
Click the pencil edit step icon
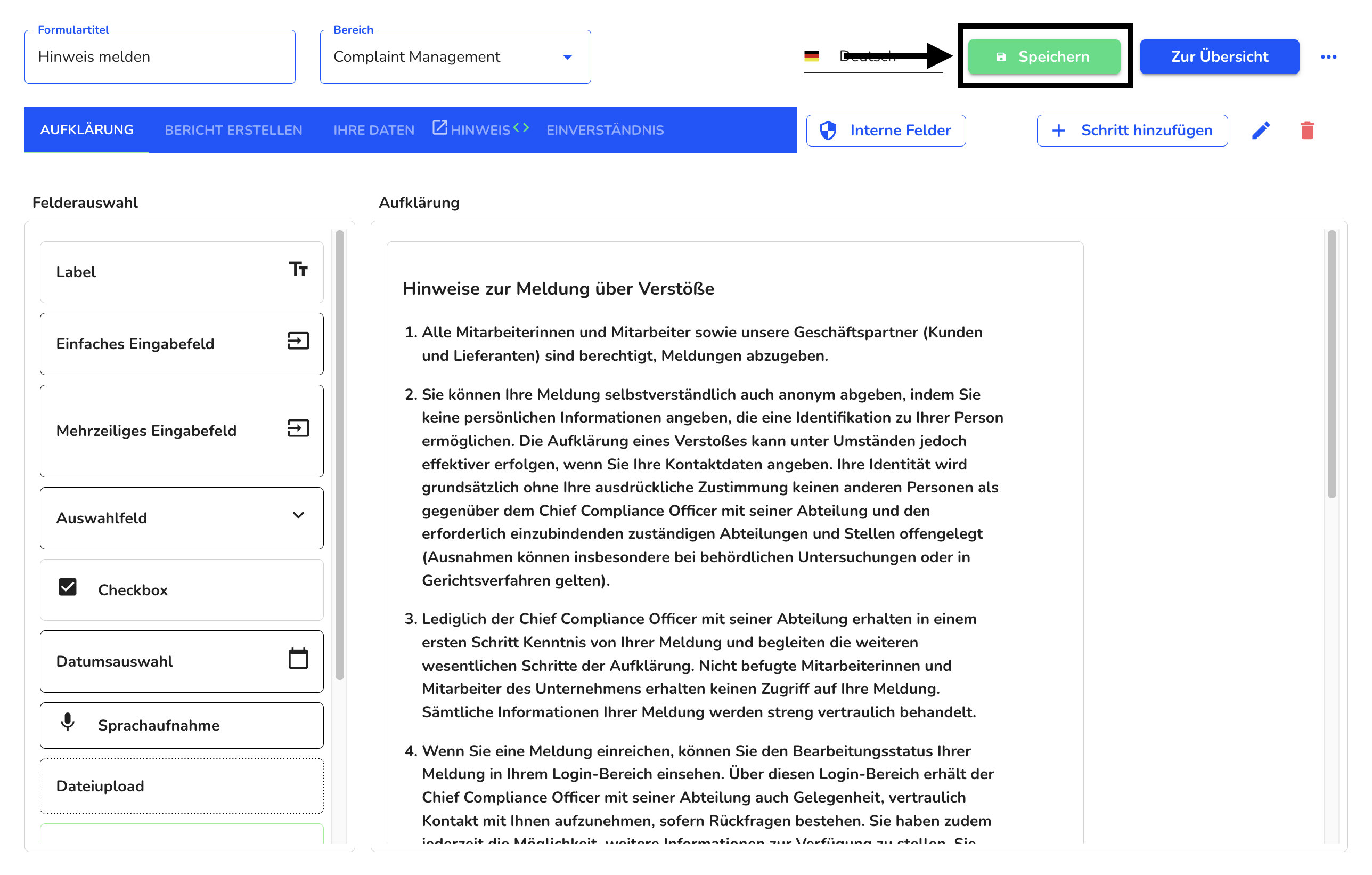click(1261, 131)
